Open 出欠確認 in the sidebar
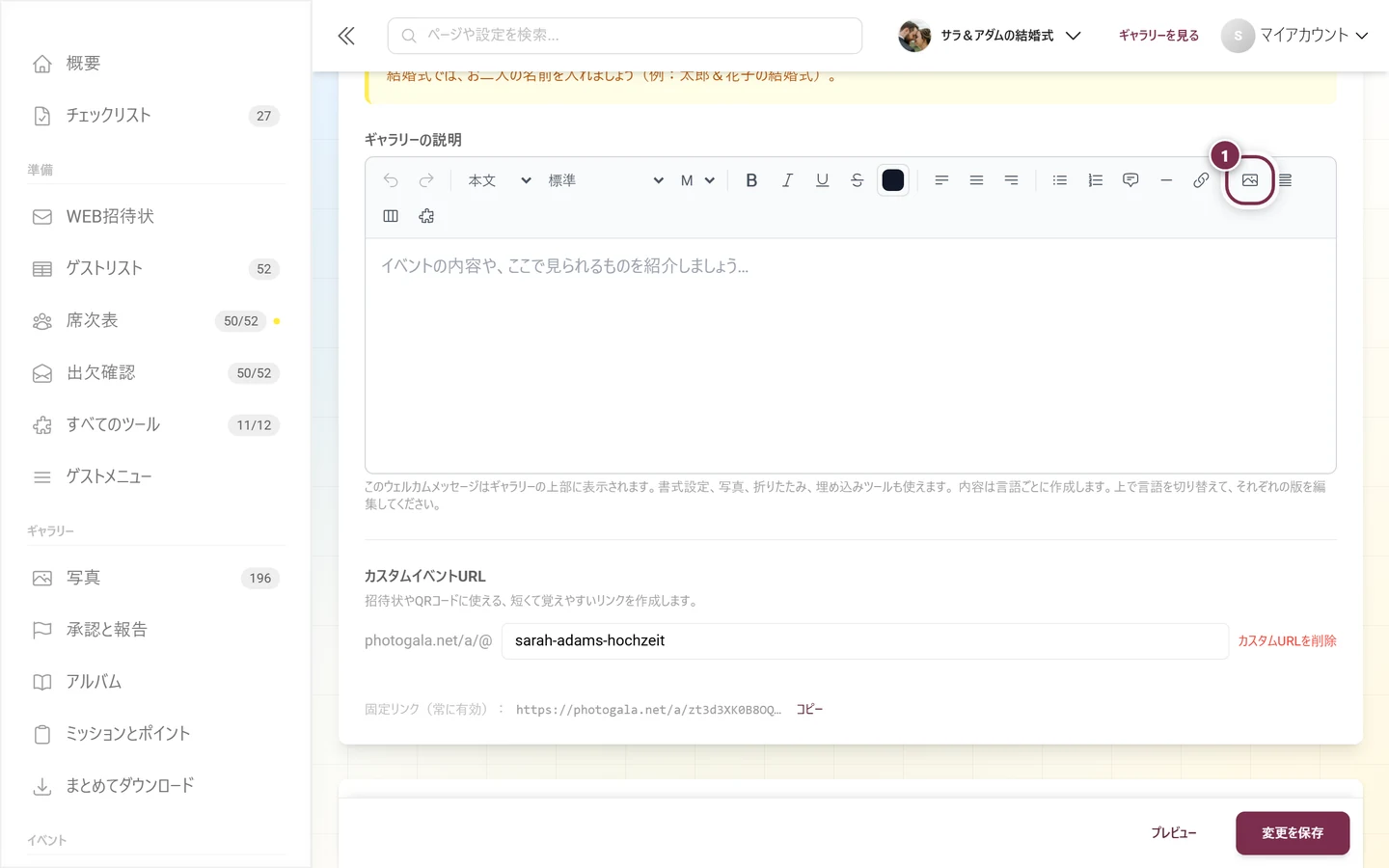The width and height of the screenshot is (1389, 868). 155,373
